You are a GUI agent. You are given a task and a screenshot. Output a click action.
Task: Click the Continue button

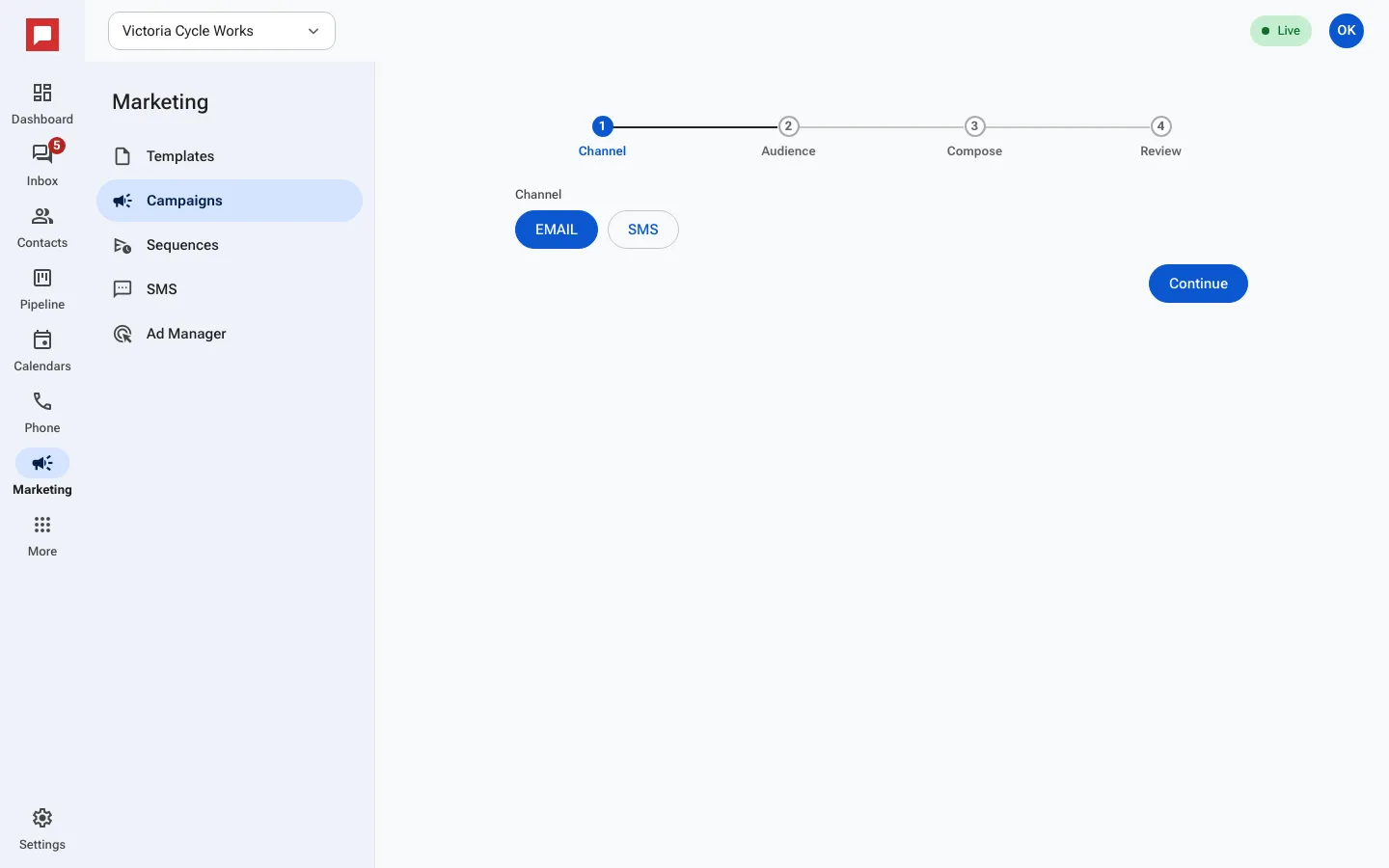point(1198,284)
